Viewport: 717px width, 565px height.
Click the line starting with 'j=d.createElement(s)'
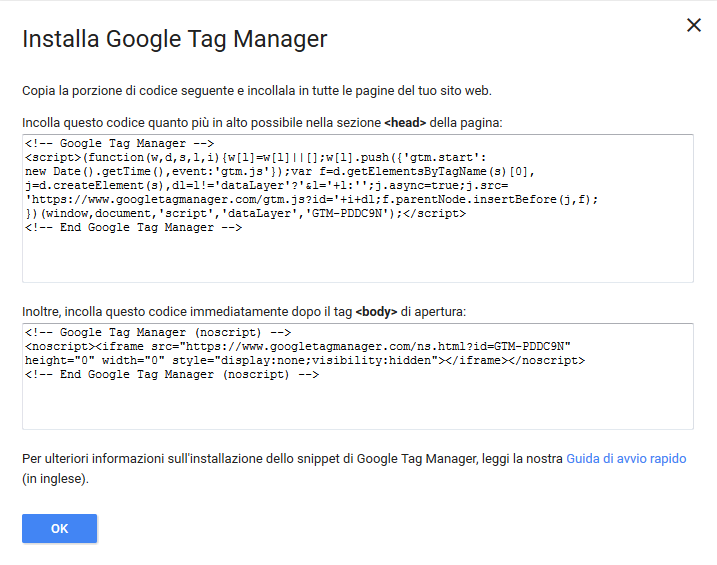(x=267, y=186)
